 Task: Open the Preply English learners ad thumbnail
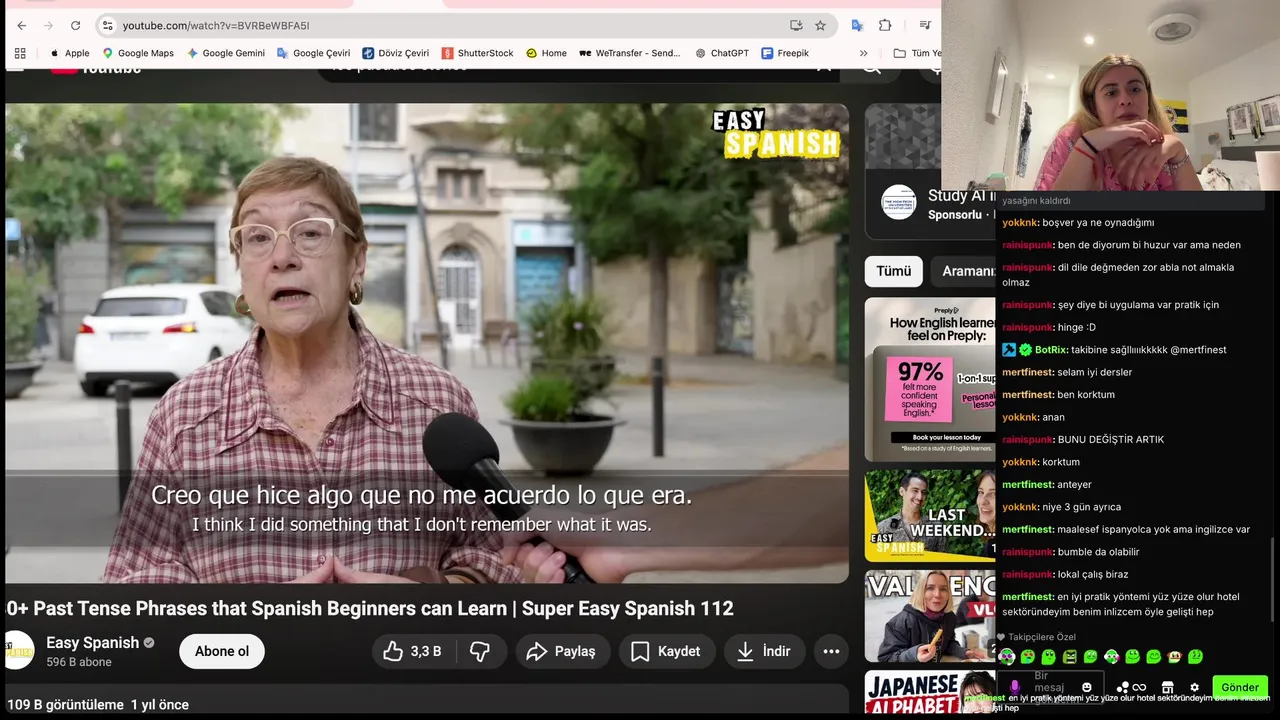point(930,379)
